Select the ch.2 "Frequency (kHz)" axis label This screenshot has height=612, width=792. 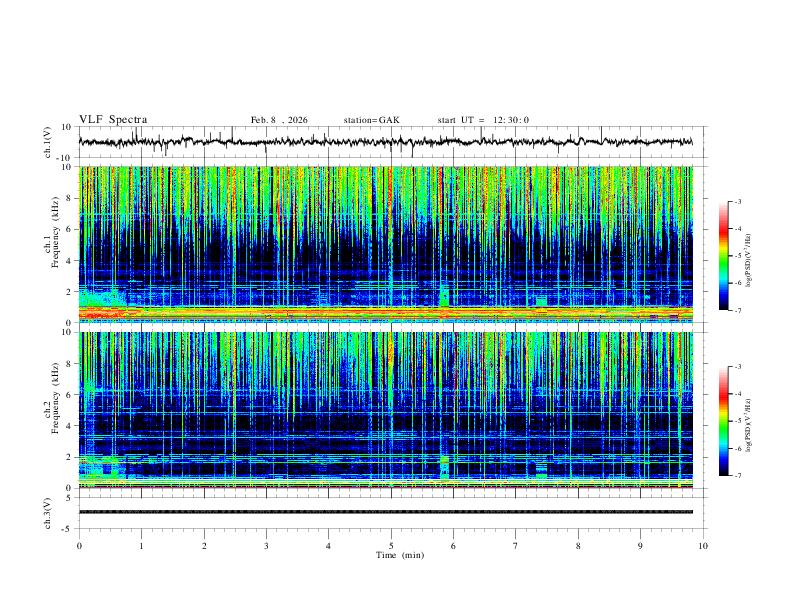55,398
